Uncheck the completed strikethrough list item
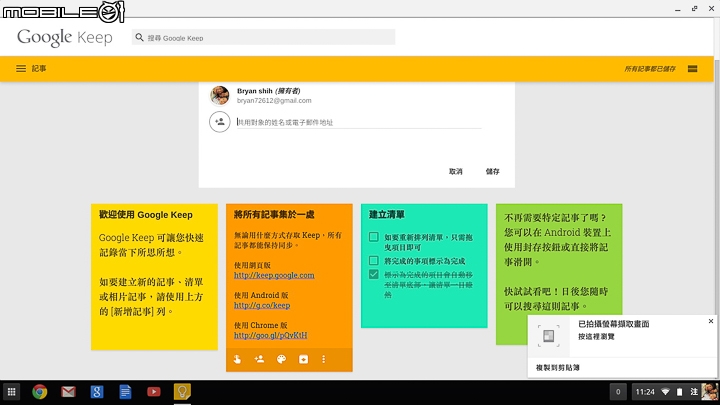This screenshot has width=720, height=405. [x=374, y=275]
